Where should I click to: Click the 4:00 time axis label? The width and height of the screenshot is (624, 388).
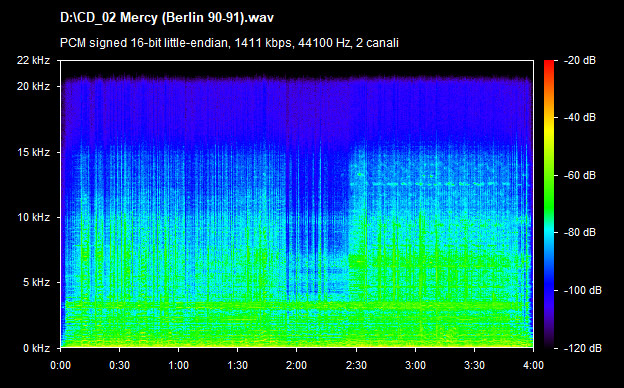[x=533, y=365]
